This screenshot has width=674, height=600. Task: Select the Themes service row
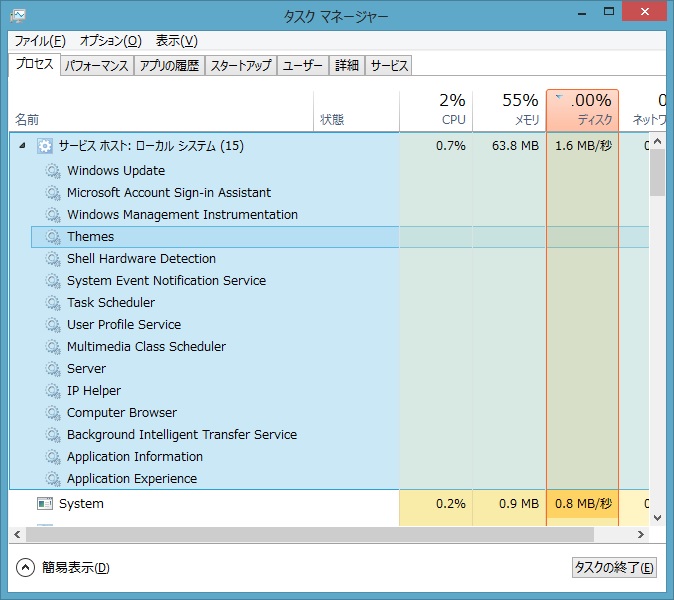(340, 237)
